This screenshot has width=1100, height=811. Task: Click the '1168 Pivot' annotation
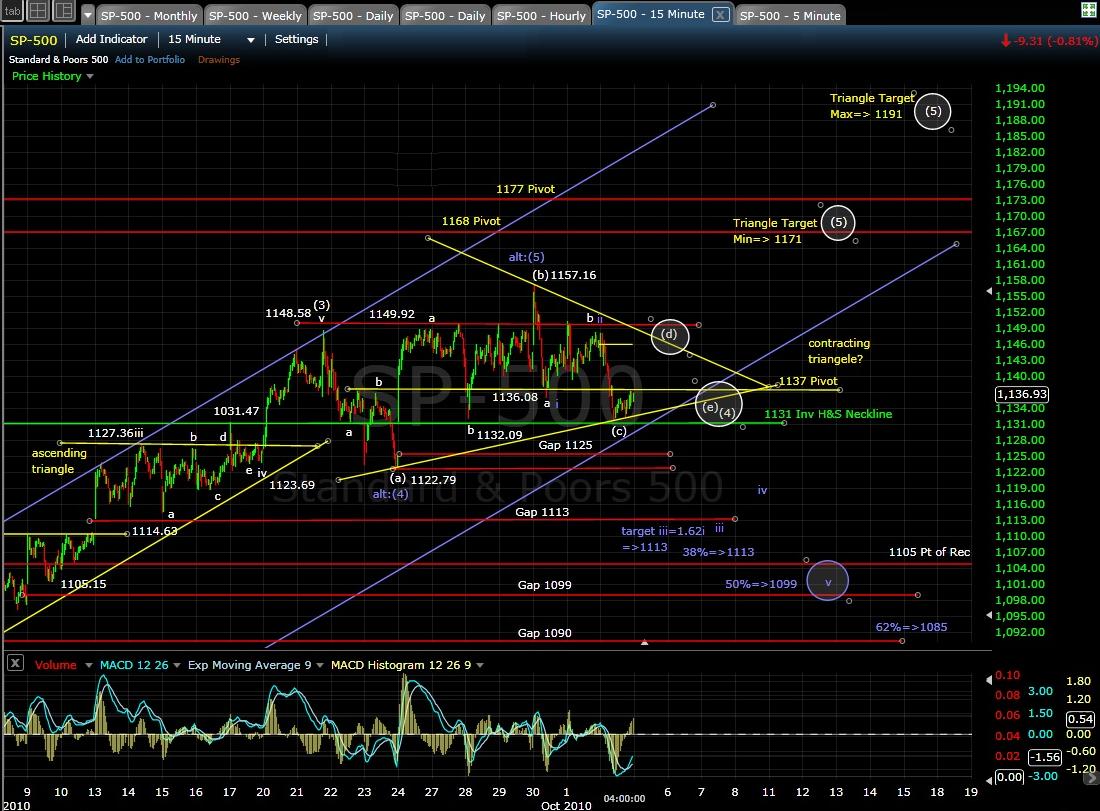point(471,221)
